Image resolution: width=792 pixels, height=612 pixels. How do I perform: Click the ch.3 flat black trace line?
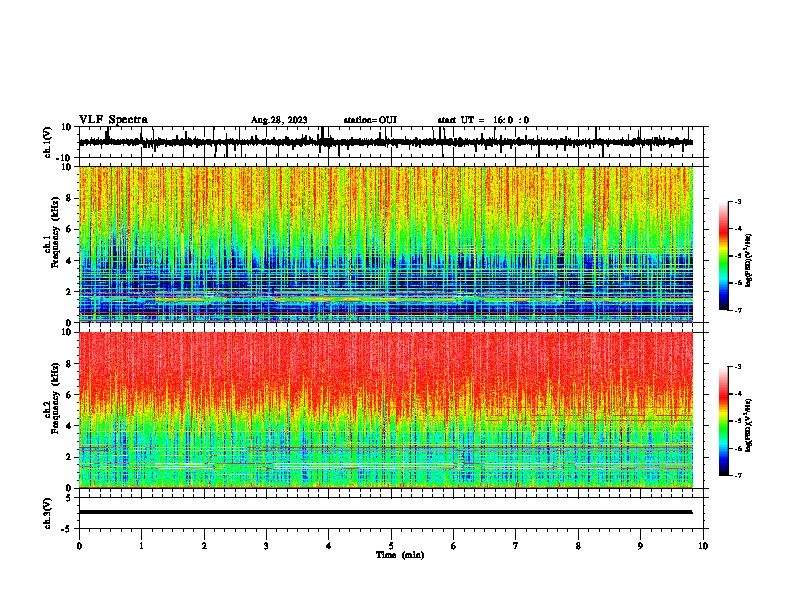click(386, 512)
